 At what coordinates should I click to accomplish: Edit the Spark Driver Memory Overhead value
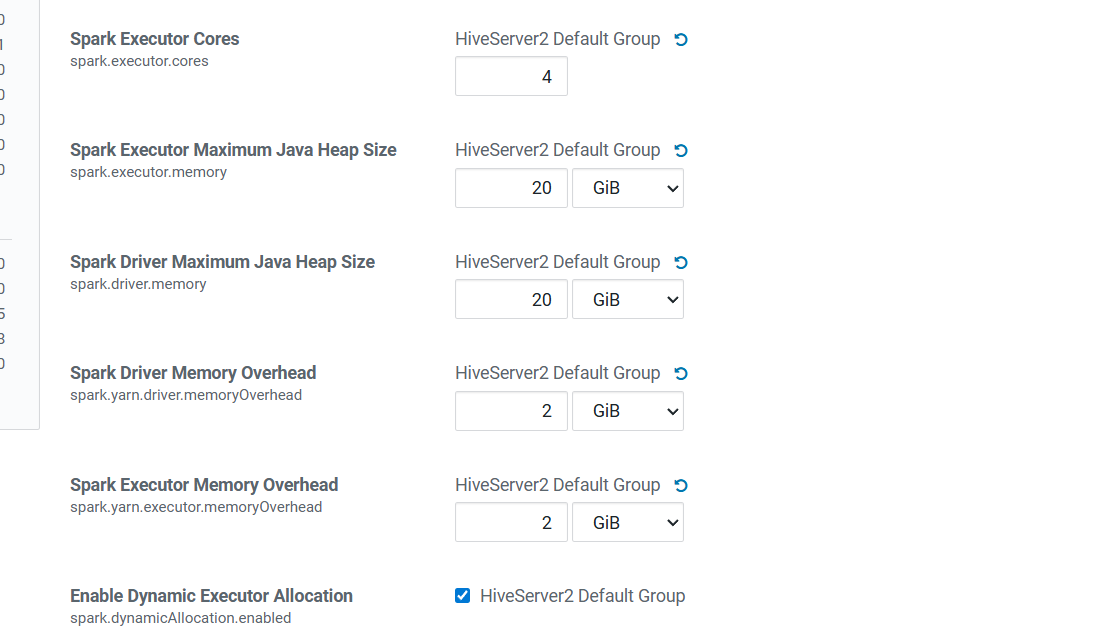click(511, 411)
